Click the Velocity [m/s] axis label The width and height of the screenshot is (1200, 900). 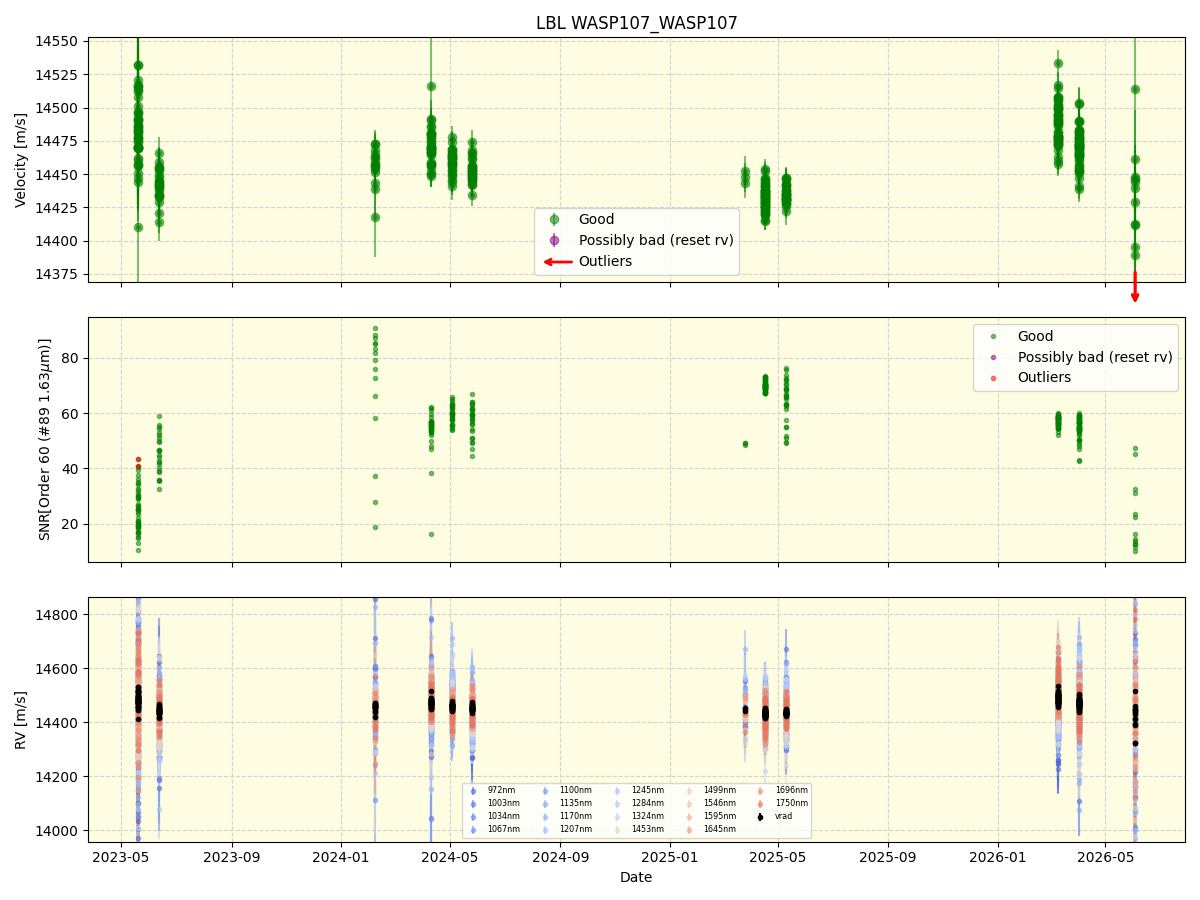tap(21, 160)
